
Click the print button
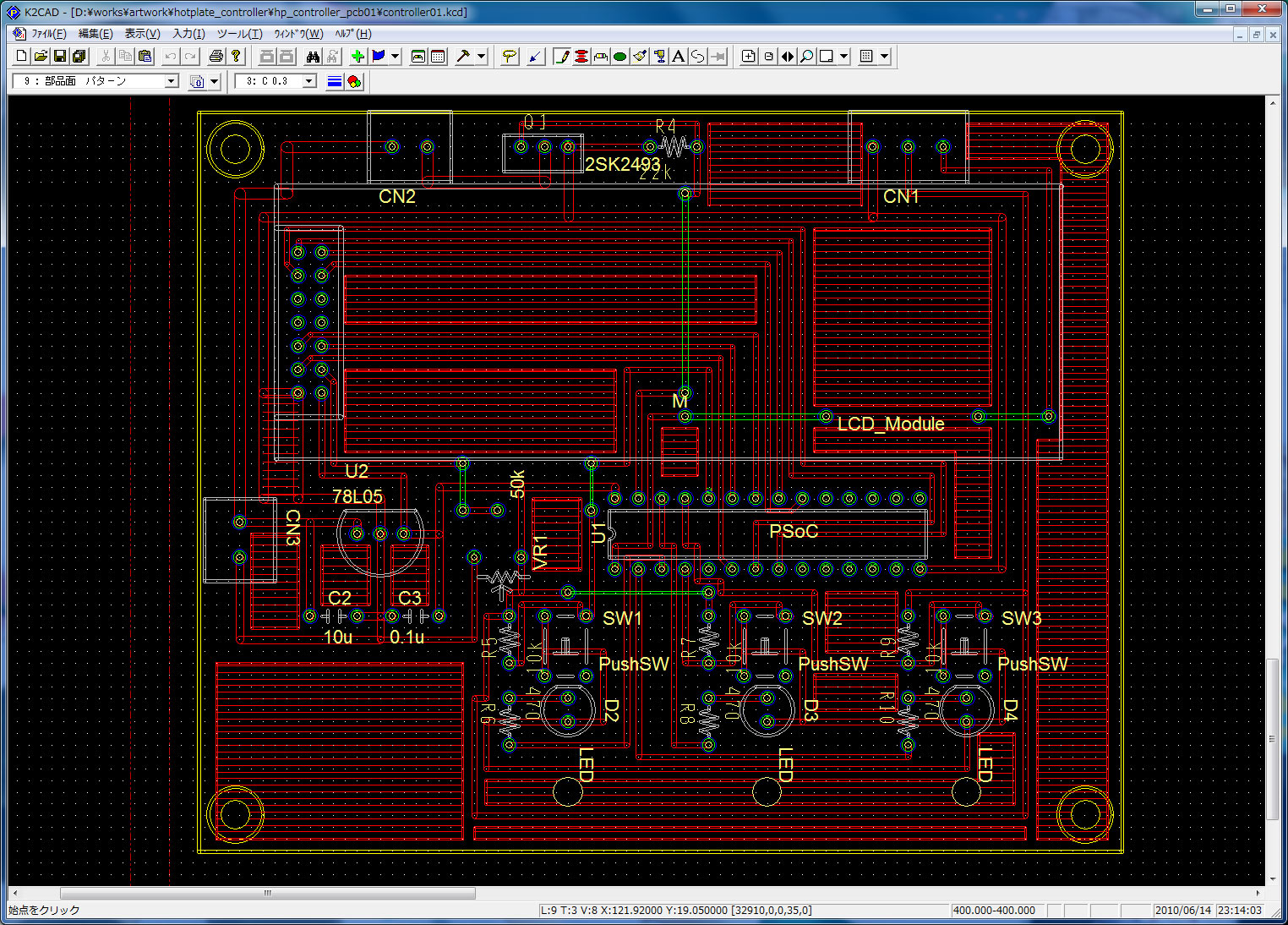[x=216, y=57]
